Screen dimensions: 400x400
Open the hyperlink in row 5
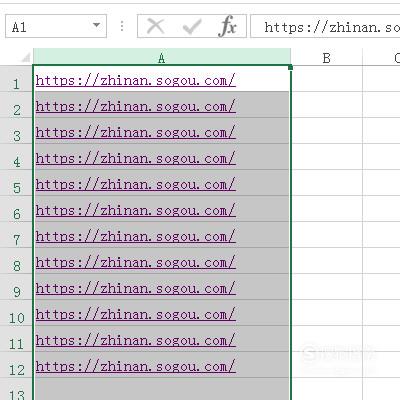(136, 184)
